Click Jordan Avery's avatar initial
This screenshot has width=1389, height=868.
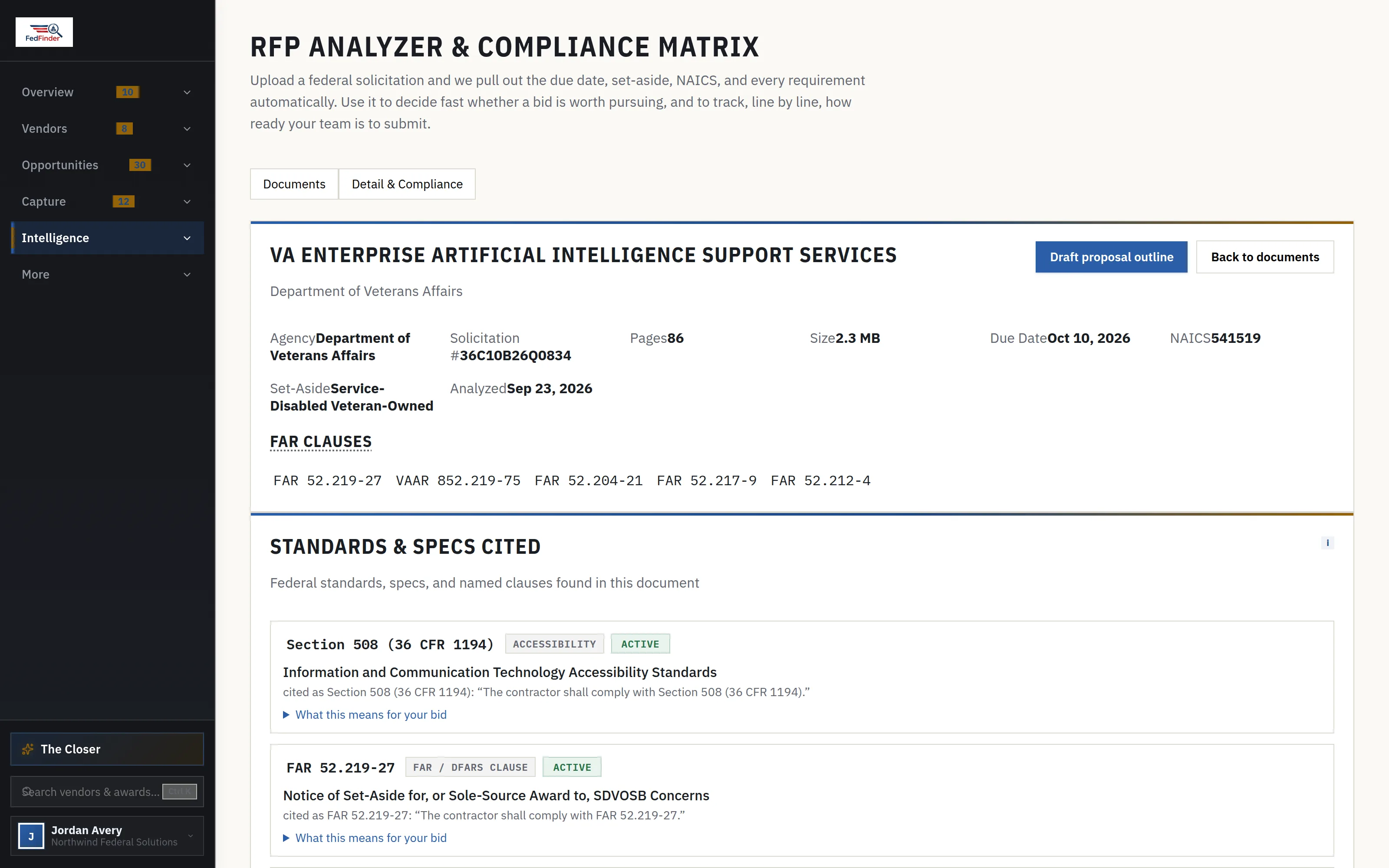point(31,836)
